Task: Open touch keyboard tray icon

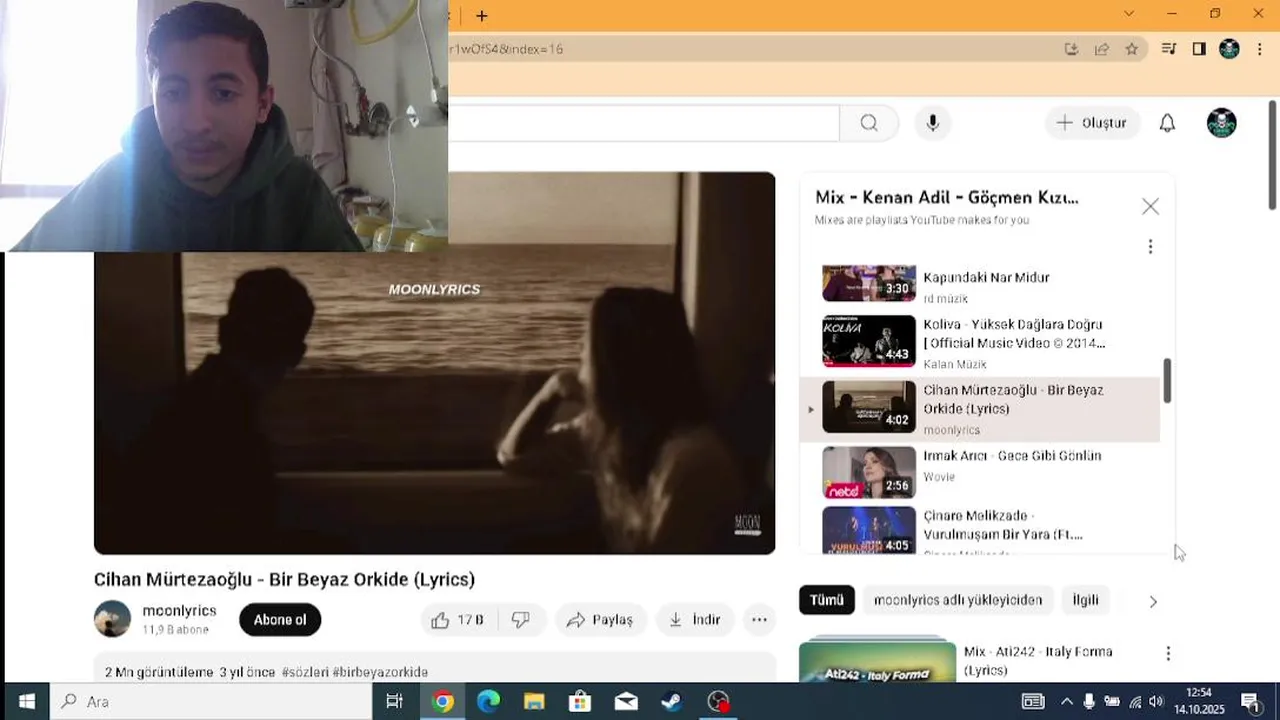Action: pos(1033,701)
